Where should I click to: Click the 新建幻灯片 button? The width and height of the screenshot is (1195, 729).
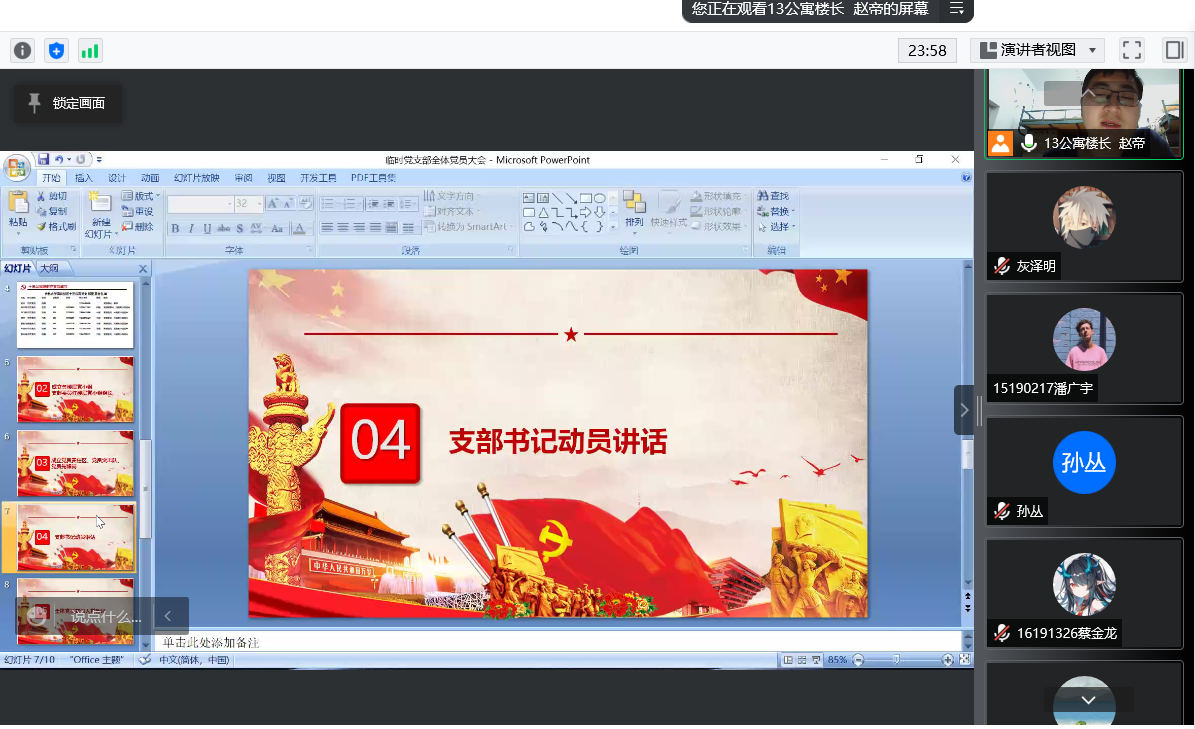(x=101, y=215)
